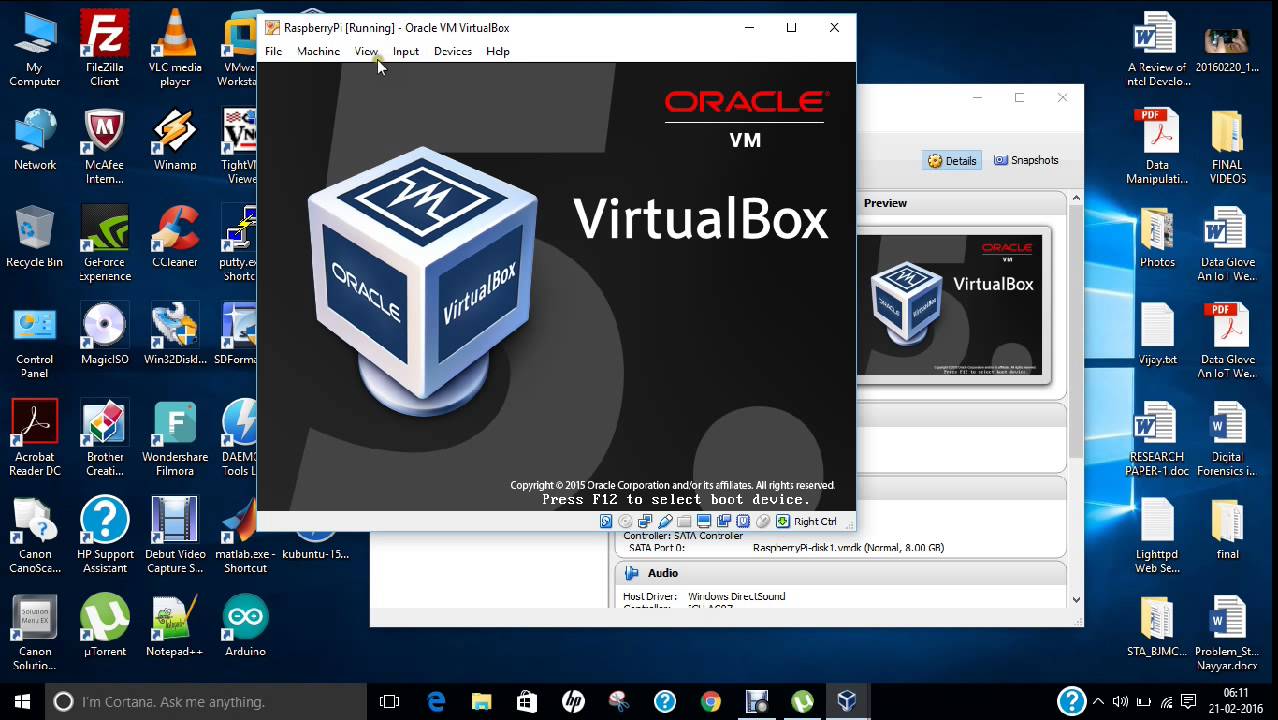Screen dimensions: 1278x720
Task: Open the Input menu
Action: coord(406,51)
